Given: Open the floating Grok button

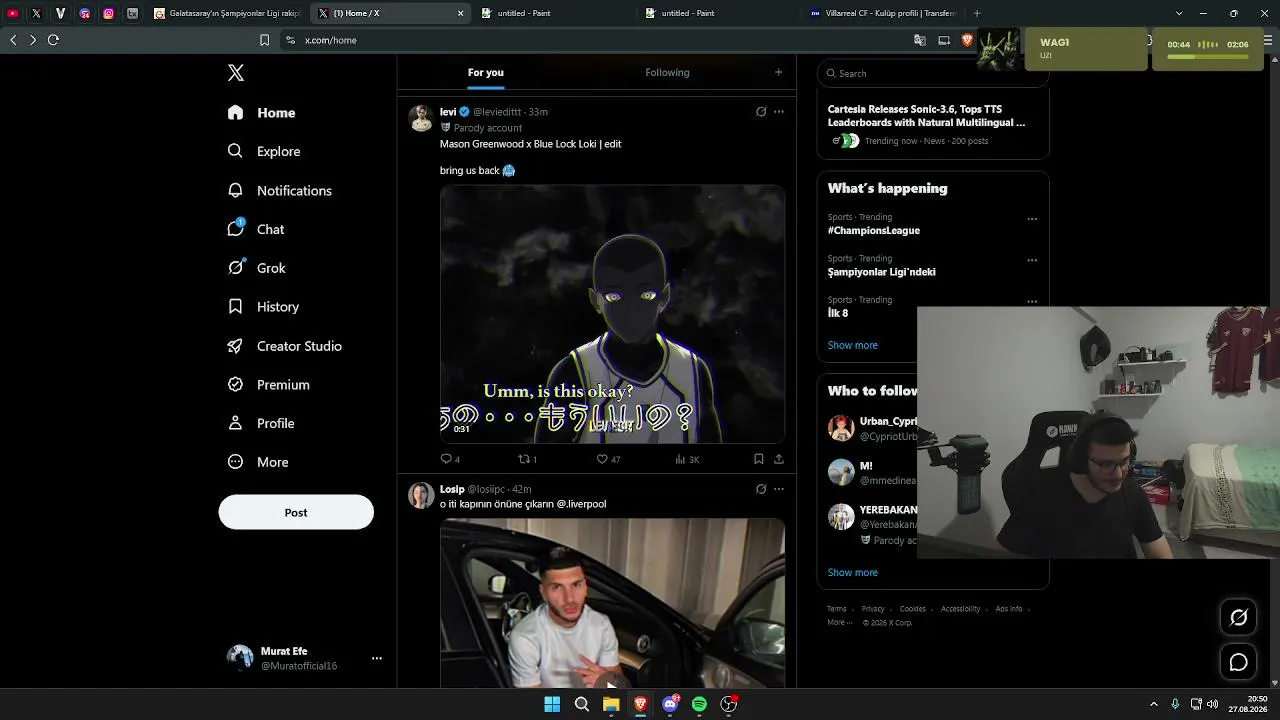Looking at the screenshot, I should tap(1238, 617).
